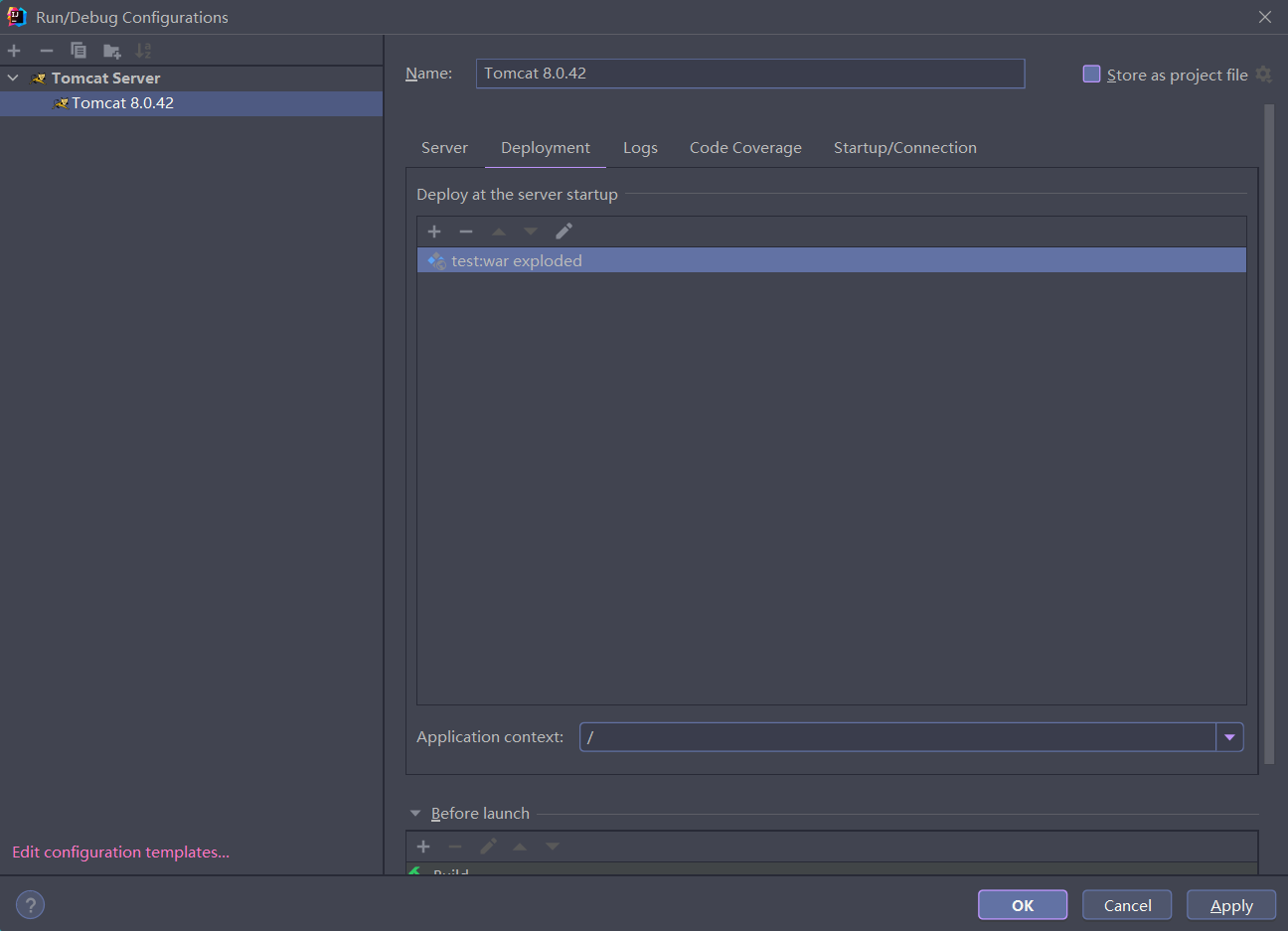Collapse the Before launch section
The width and height of the screenshot is (1288, 931).
tap(415, 814)
